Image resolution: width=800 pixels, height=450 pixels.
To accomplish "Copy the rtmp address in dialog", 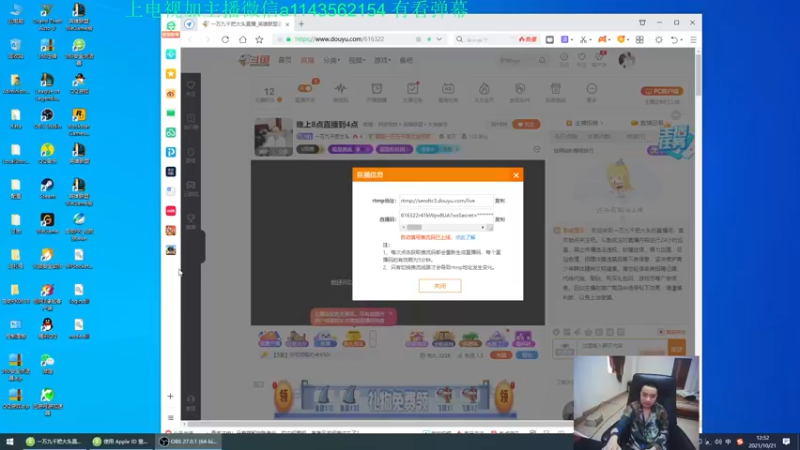I will (500, 201).
